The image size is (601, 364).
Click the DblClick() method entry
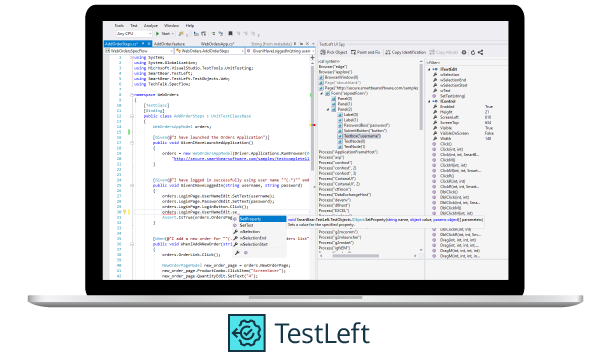[x=449, y=192]
